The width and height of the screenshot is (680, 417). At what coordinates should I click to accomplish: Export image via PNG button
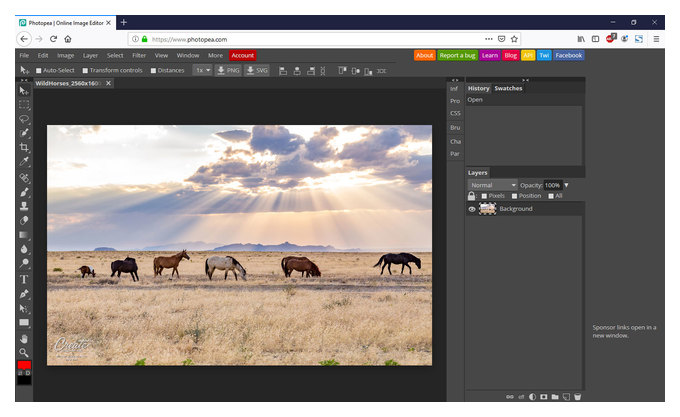coord(228,70)
